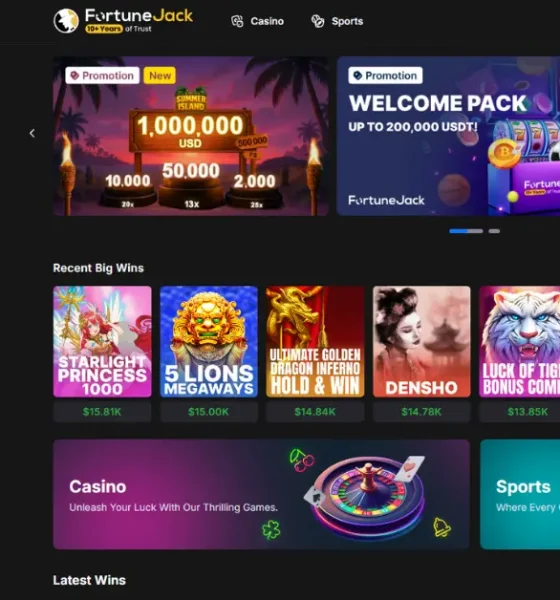Select the Densho game thumbnail
Image resolution: width=560 pixels, height=600 pixels.
(421, 341)
